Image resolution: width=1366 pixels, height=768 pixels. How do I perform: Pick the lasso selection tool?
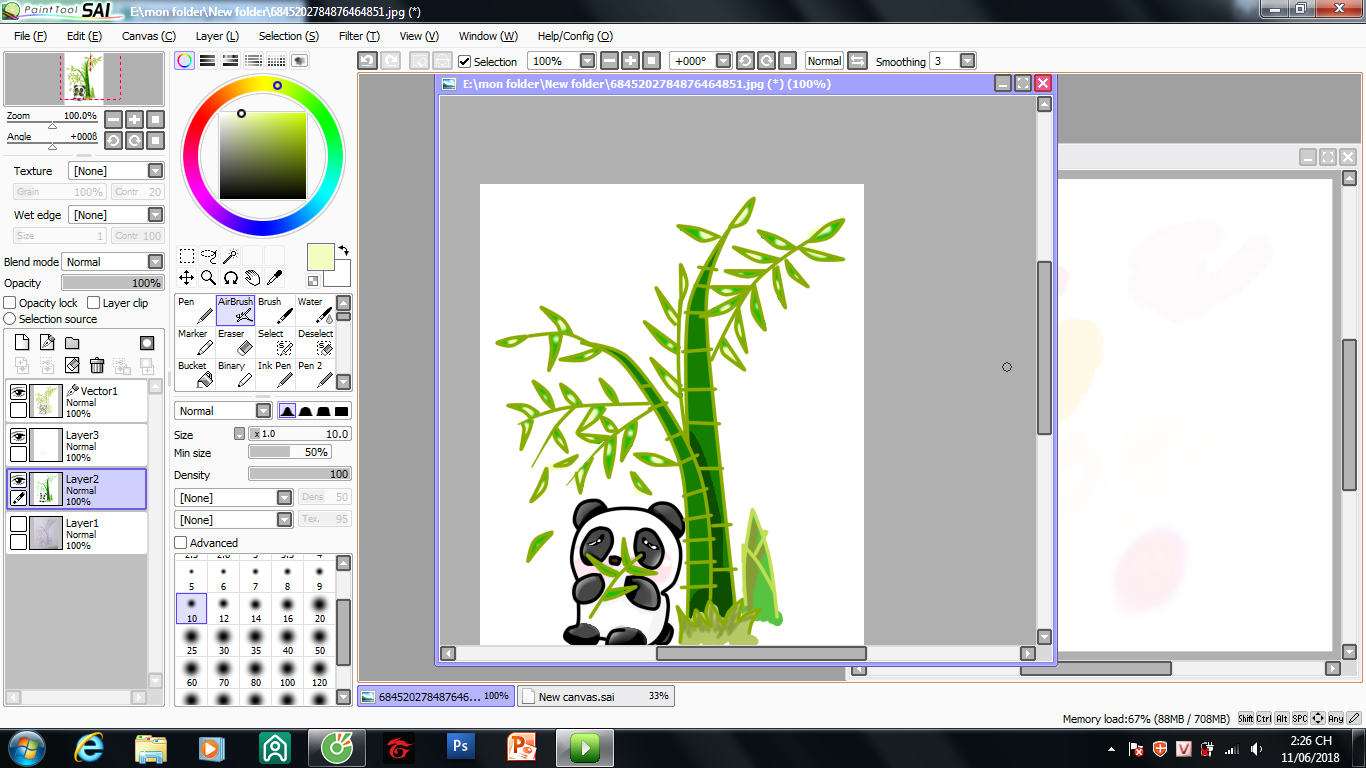(x=208, y=256)
